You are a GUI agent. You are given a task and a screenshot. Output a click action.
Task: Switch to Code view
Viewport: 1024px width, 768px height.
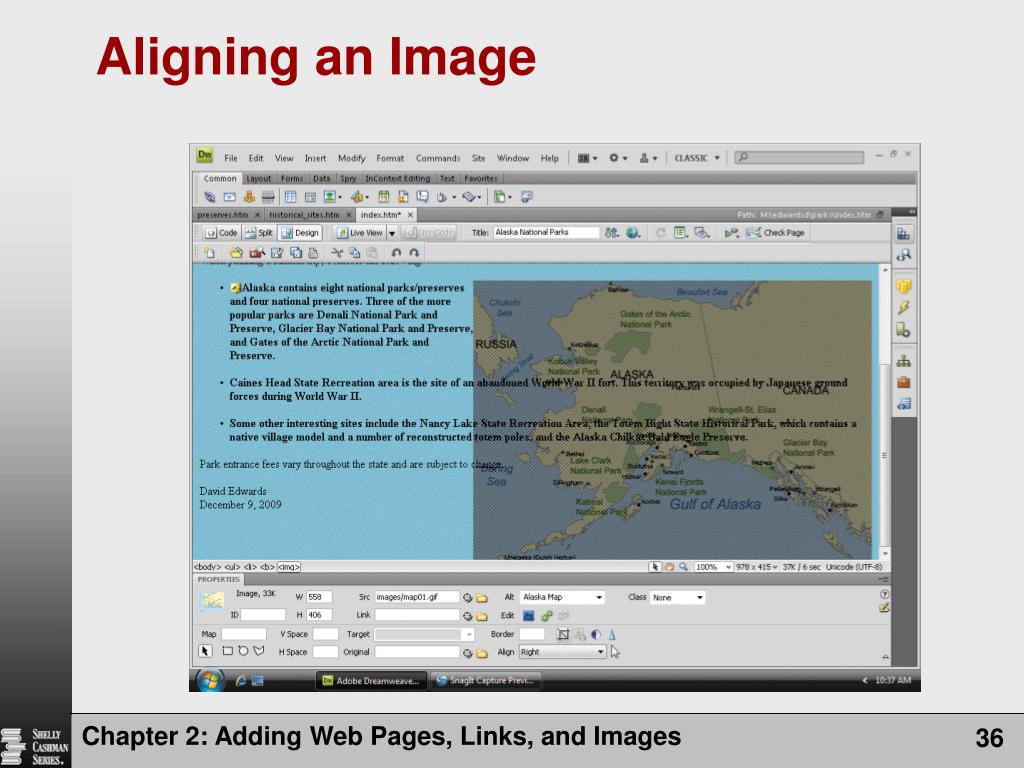[x=221, y=232]
